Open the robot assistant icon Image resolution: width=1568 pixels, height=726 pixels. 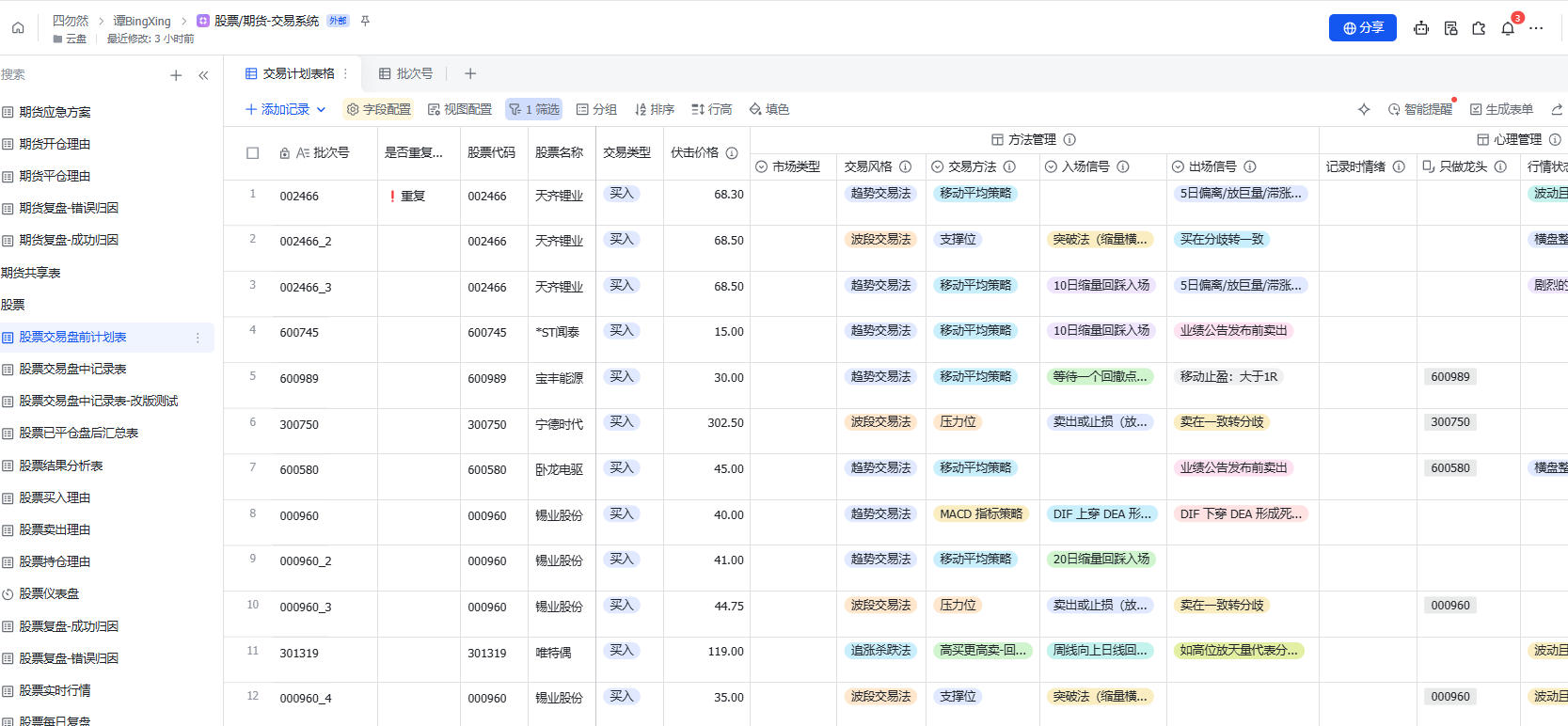[1421, 28]
